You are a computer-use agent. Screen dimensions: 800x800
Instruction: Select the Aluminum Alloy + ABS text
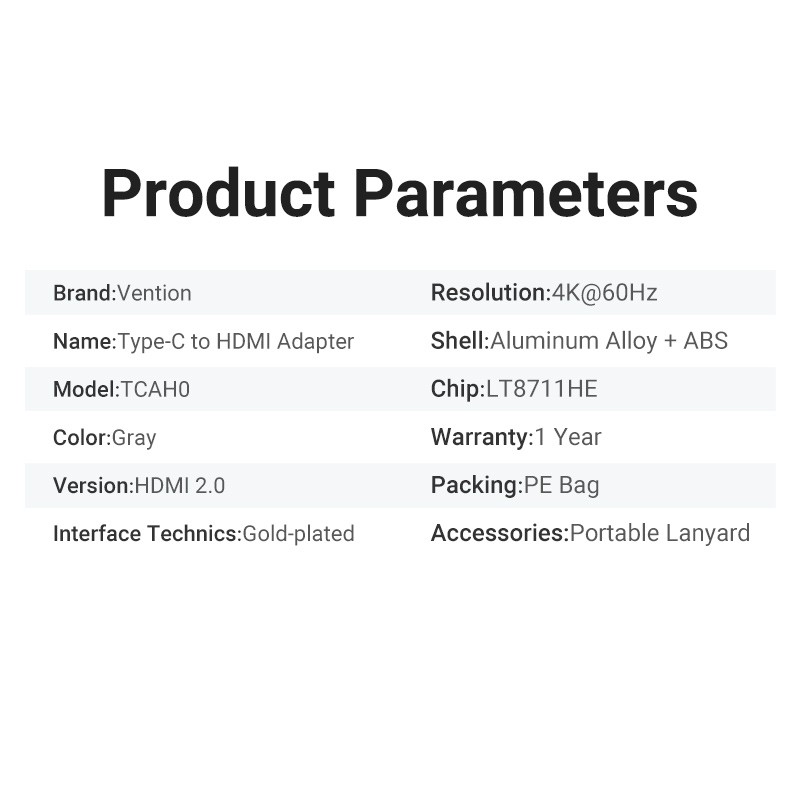click(x=609, y=341)
